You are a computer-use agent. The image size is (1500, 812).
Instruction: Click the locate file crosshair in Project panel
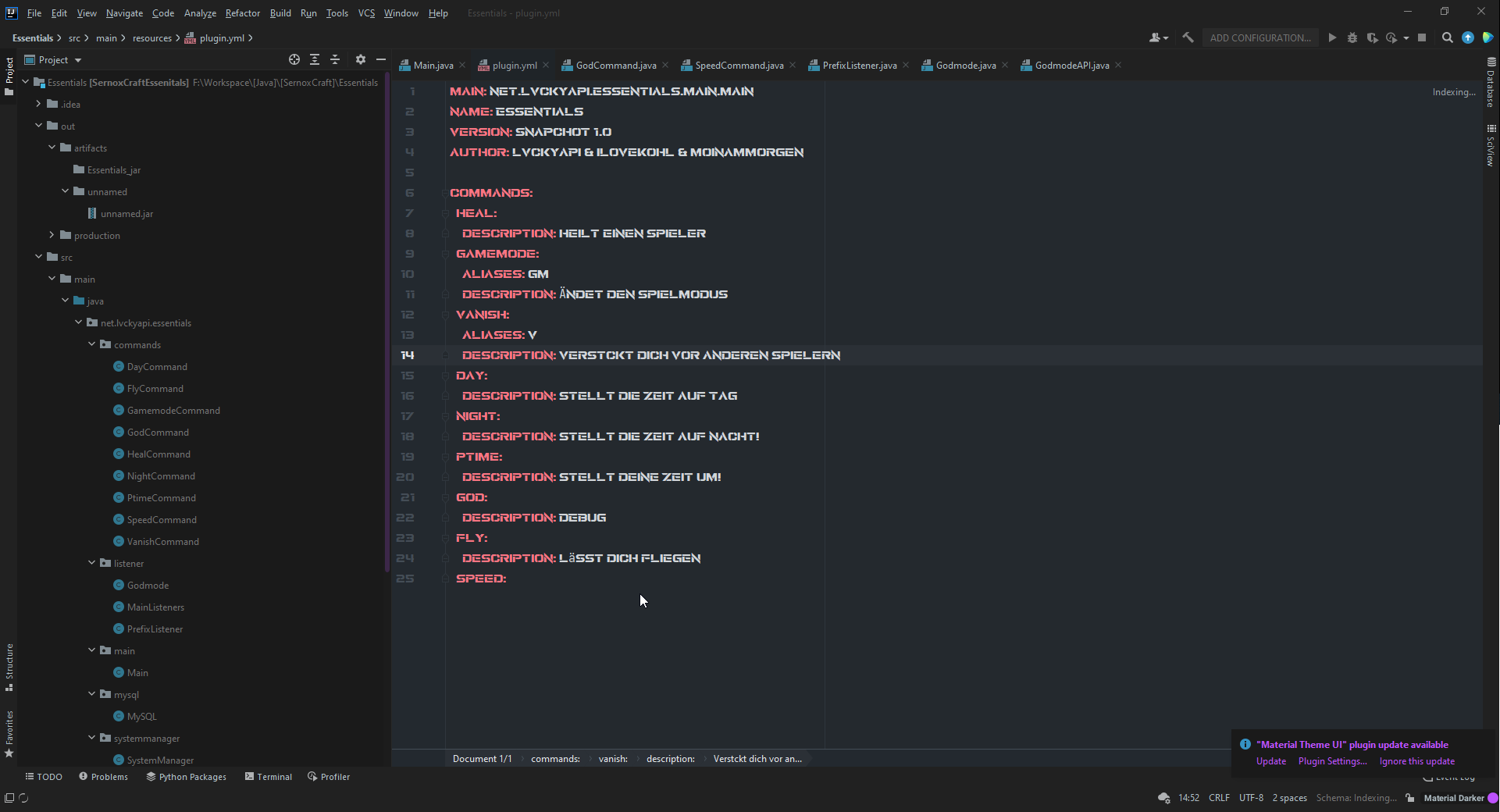click(x=294, y=59)
